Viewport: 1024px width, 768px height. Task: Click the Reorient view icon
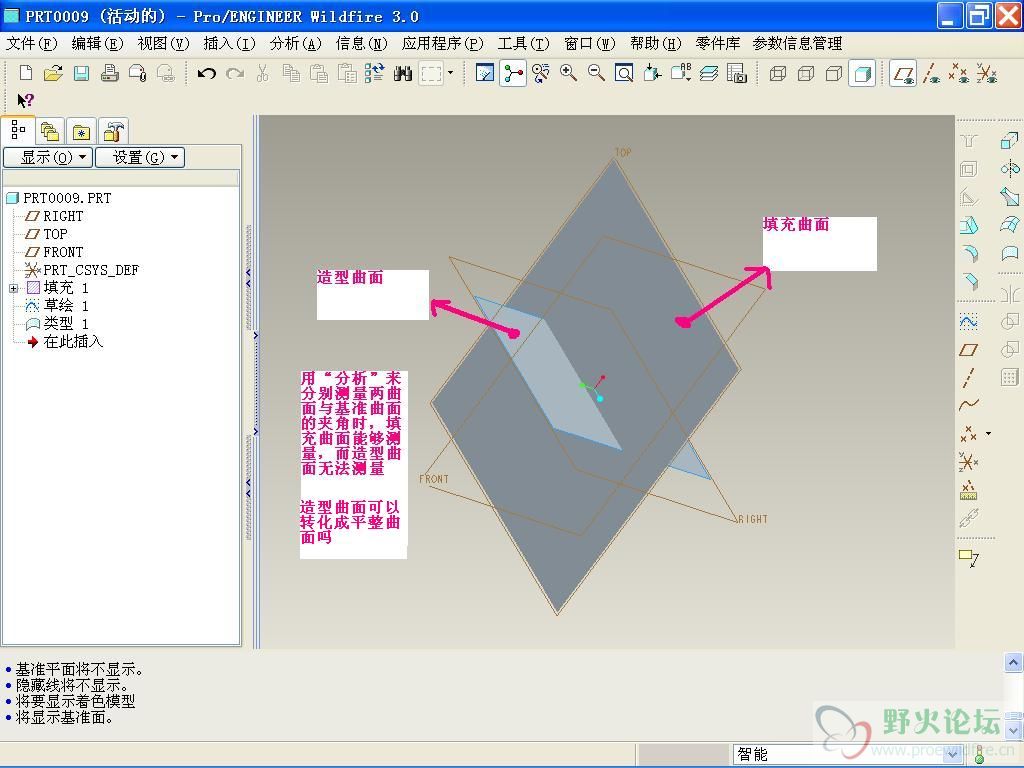point(652,73)
